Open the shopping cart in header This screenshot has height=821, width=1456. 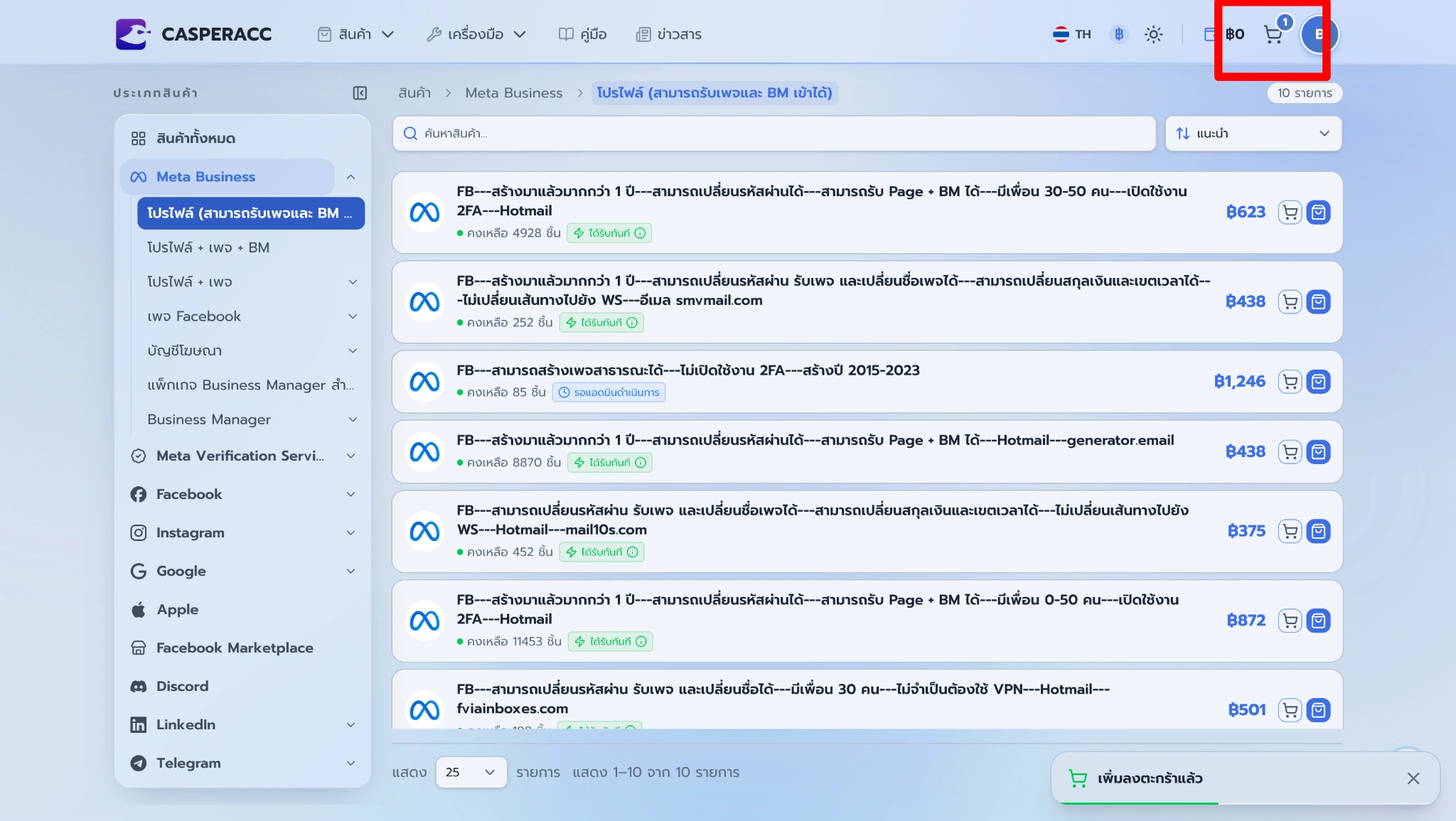point(1273,34)
